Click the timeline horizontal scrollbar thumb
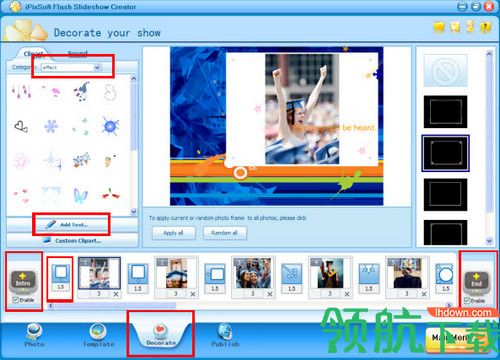Viewport: 500px width, 360px height. (115, 305)
